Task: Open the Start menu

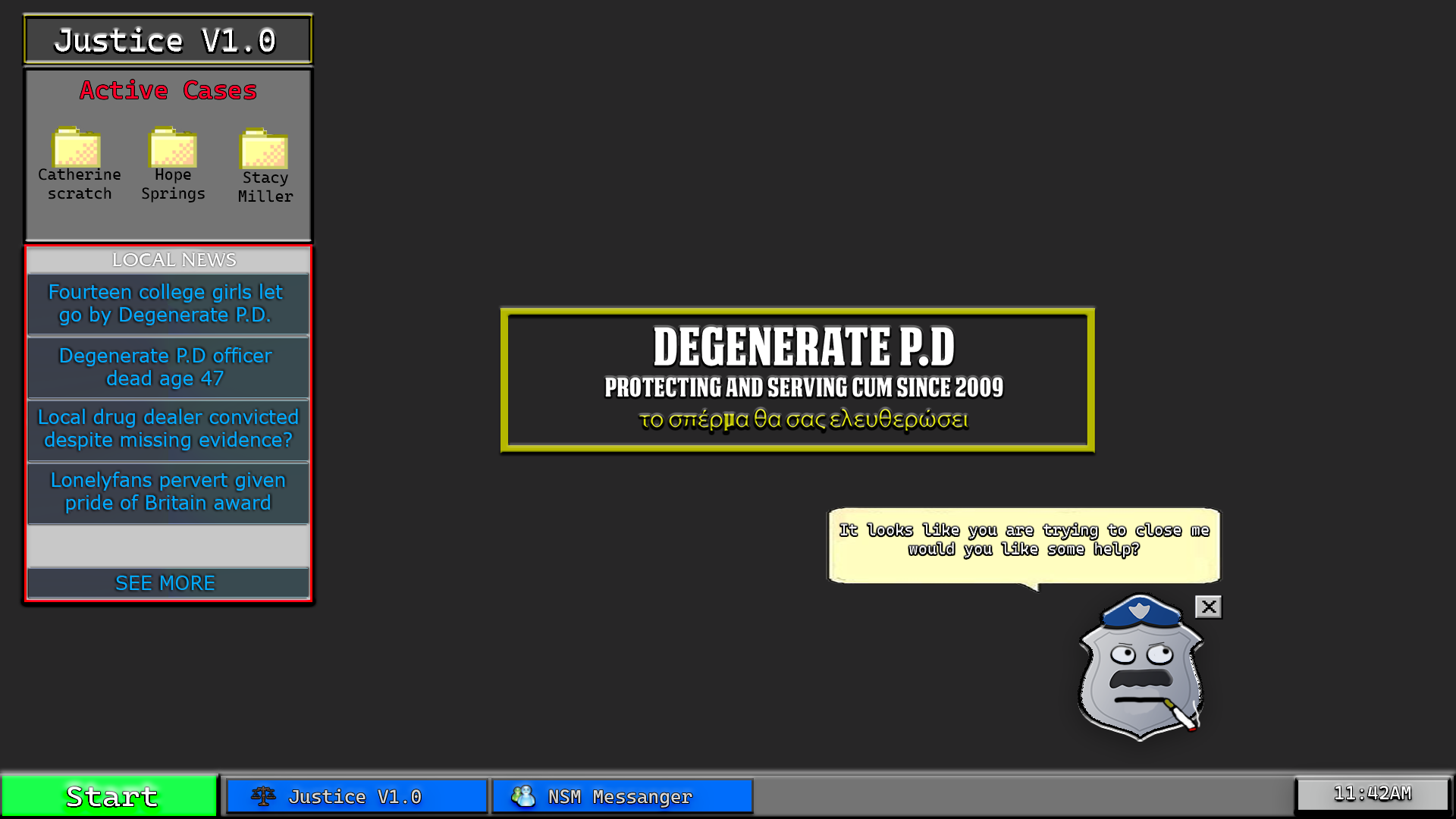Action: coord(110,796)
